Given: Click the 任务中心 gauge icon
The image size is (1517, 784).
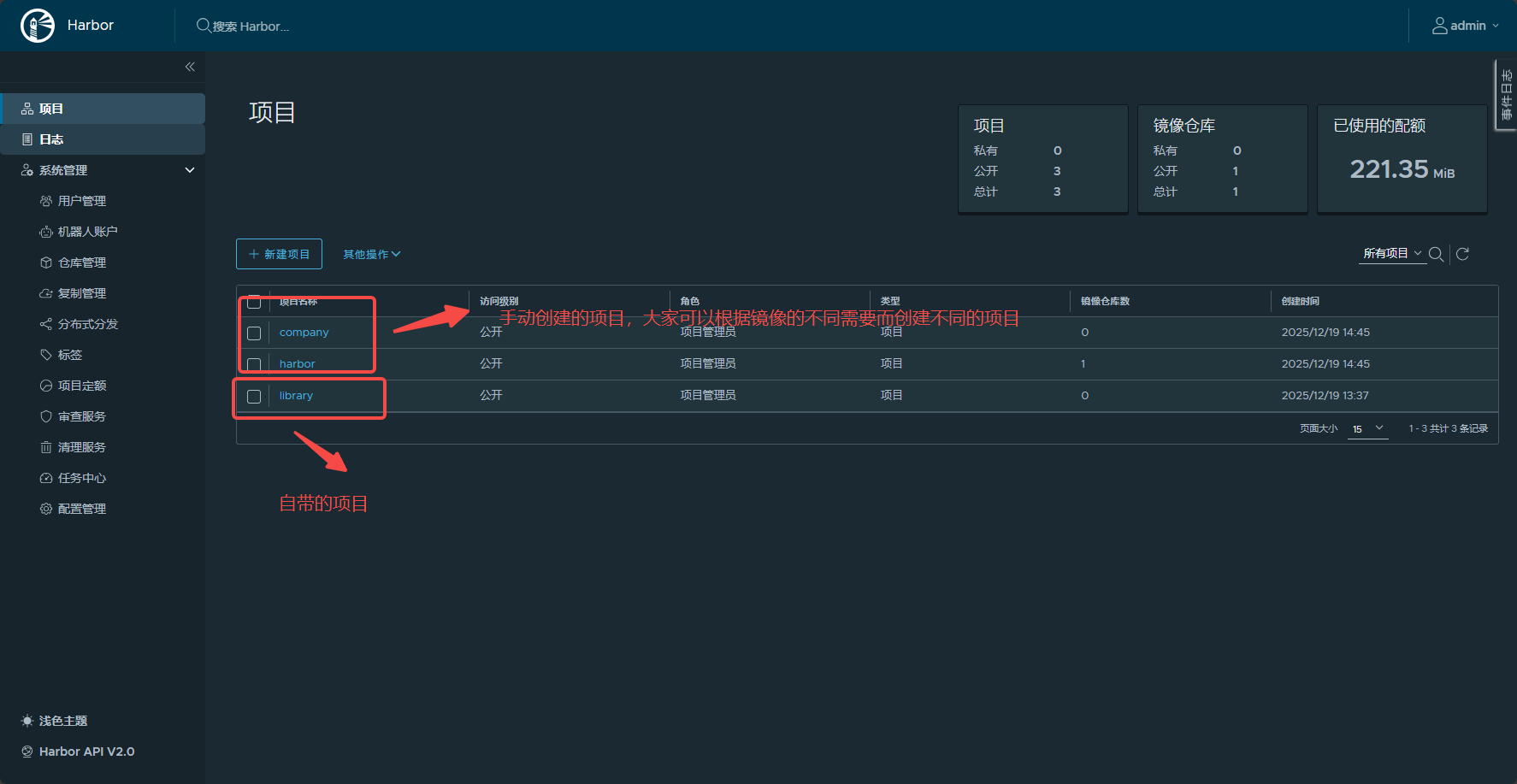Looking at the screenshot, I should [46, 478].
